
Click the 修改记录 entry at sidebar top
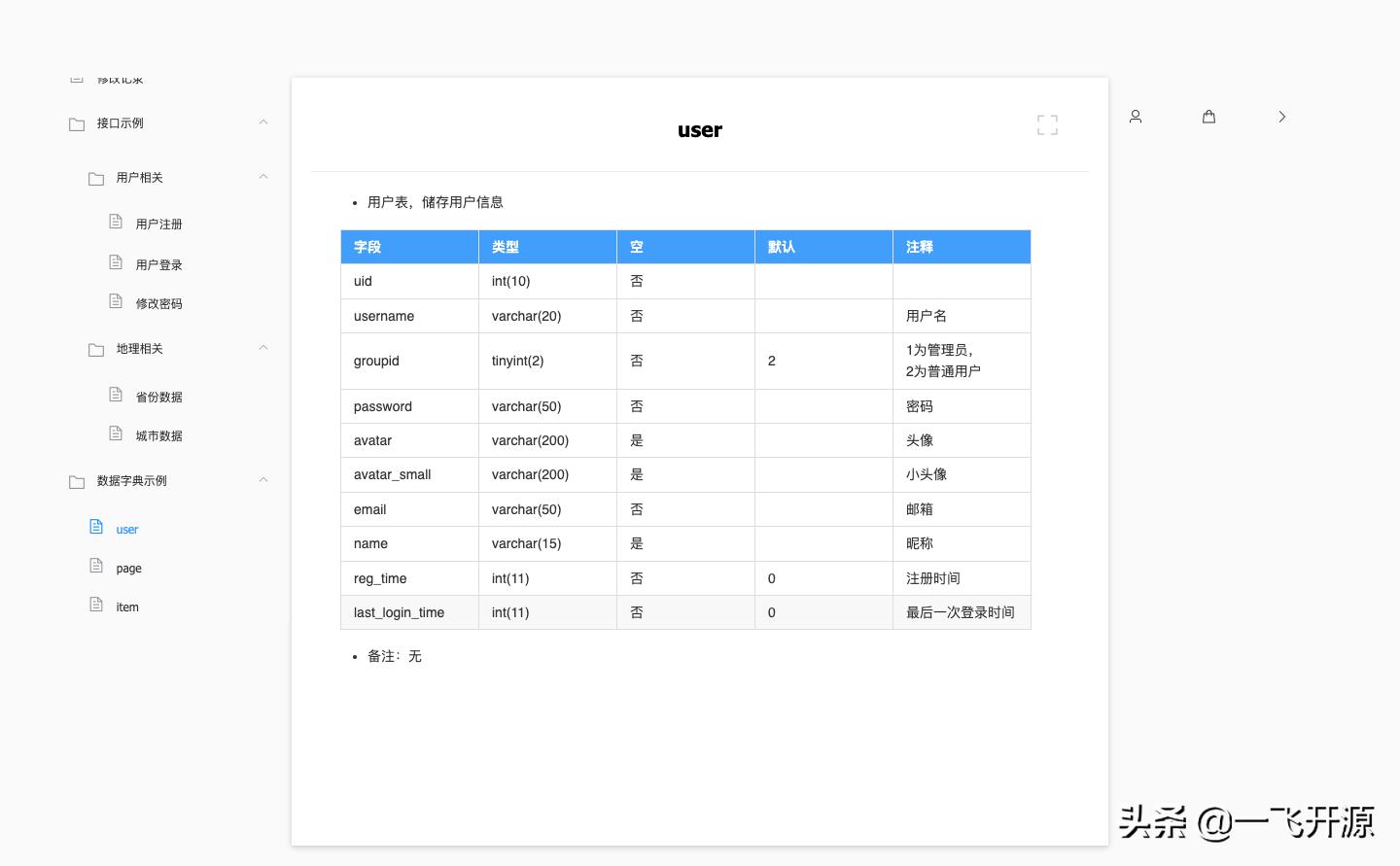pos(121,78)
